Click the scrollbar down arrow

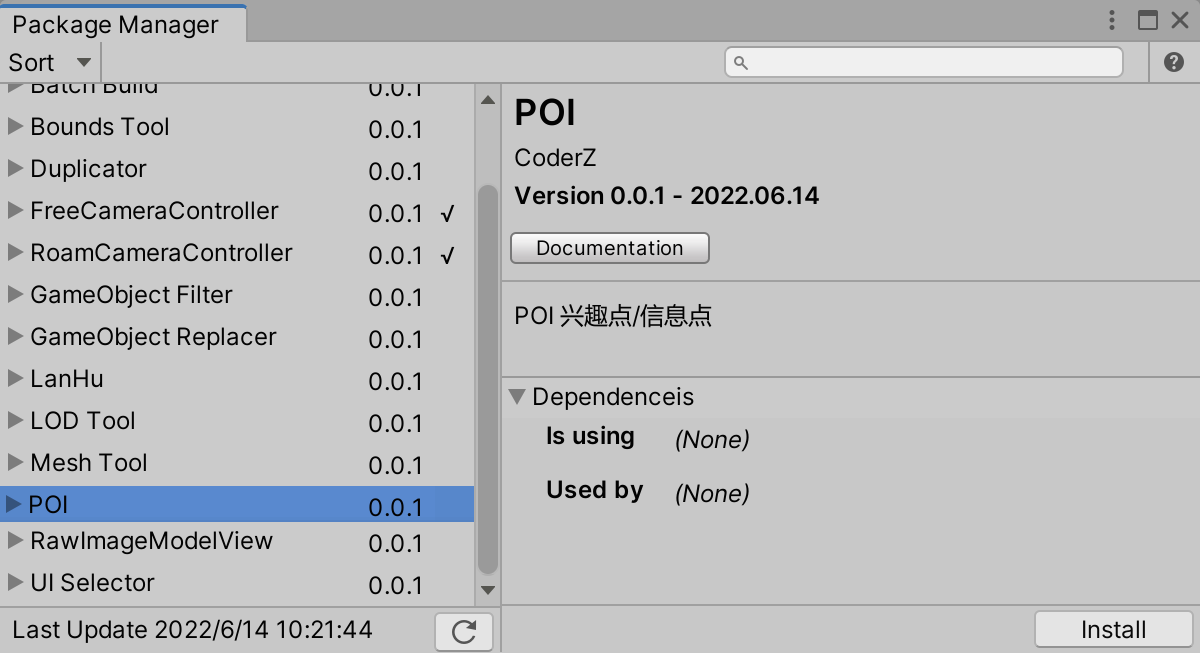tap(487, 590)
